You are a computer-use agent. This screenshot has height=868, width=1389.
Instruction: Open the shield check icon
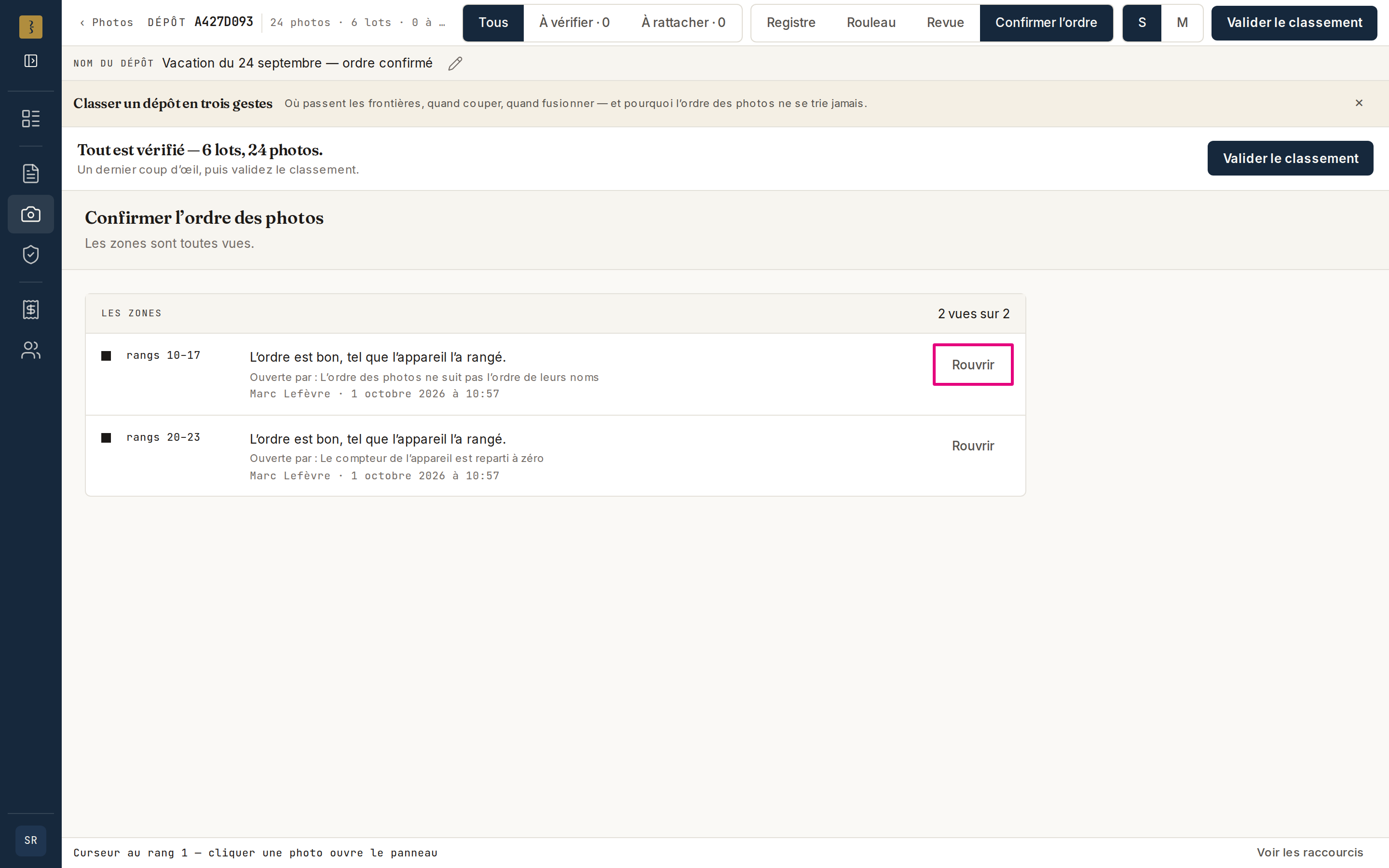coord(30,254)
